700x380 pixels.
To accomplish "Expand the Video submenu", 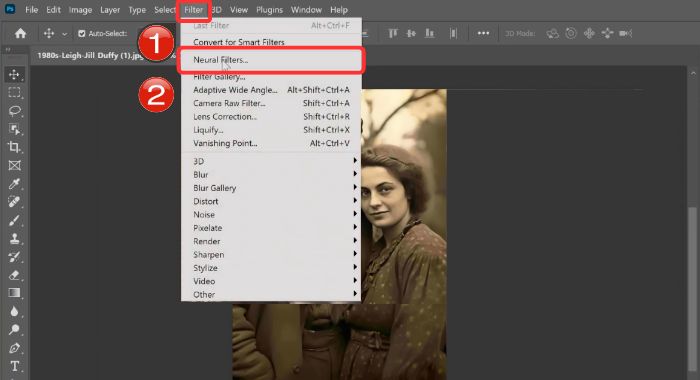I will (271, 281).
